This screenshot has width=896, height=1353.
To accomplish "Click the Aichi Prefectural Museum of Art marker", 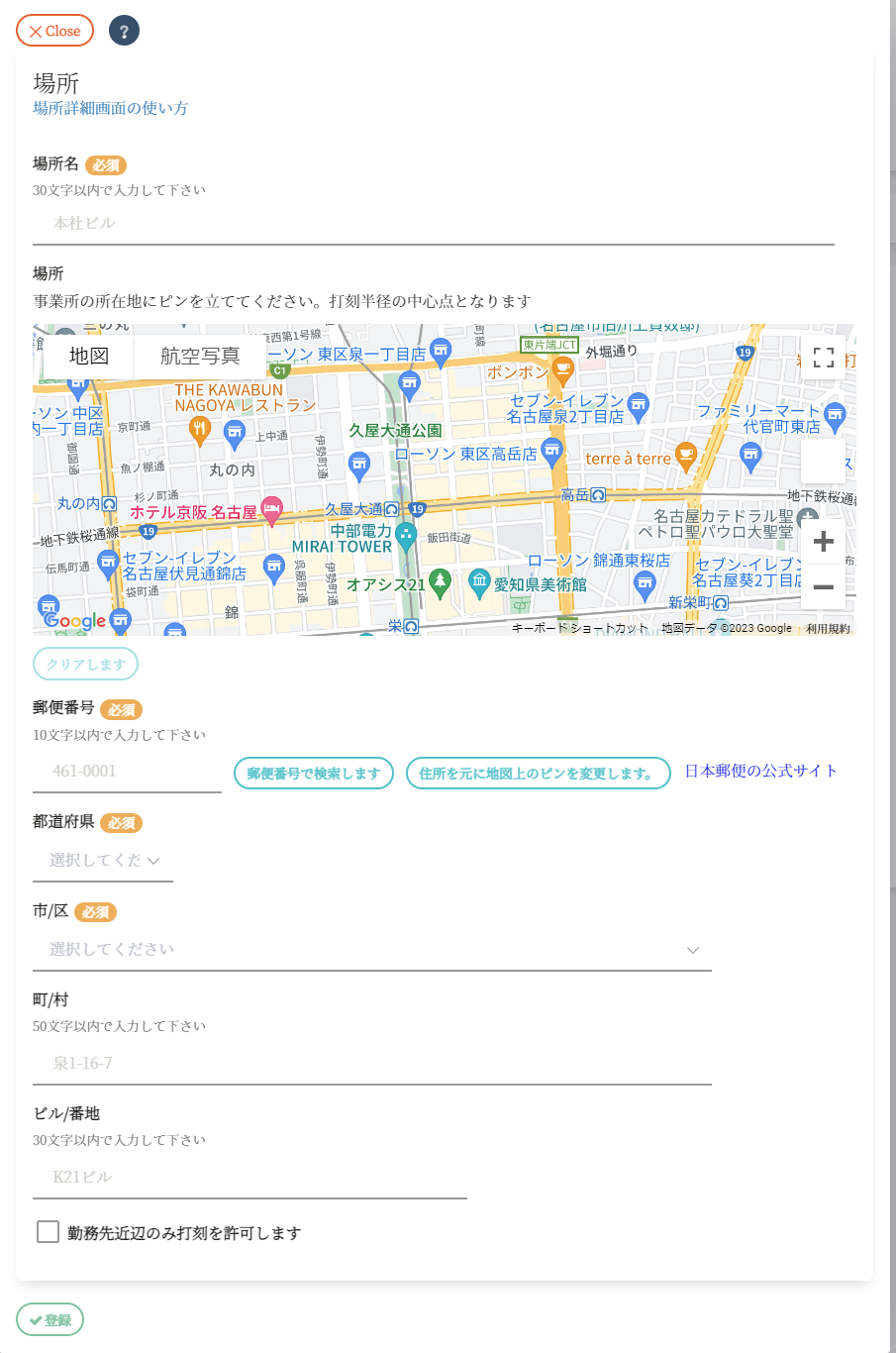I will tap(480, 582).
